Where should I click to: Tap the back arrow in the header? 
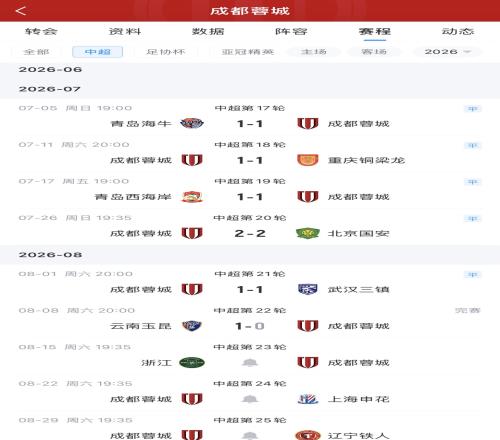click(21, 11)
